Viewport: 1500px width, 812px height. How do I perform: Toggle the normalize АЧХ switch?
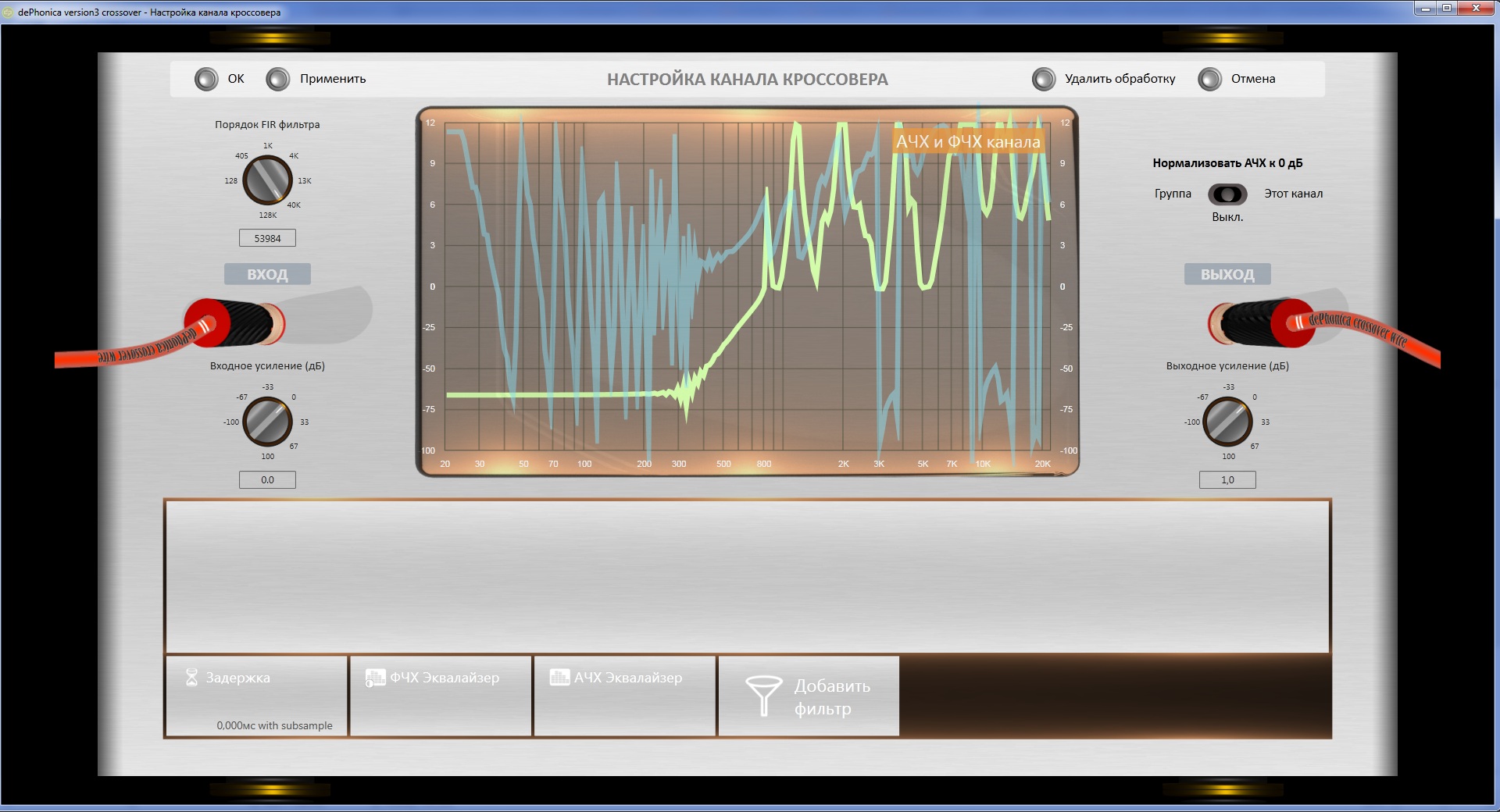tap(1227, 194)
